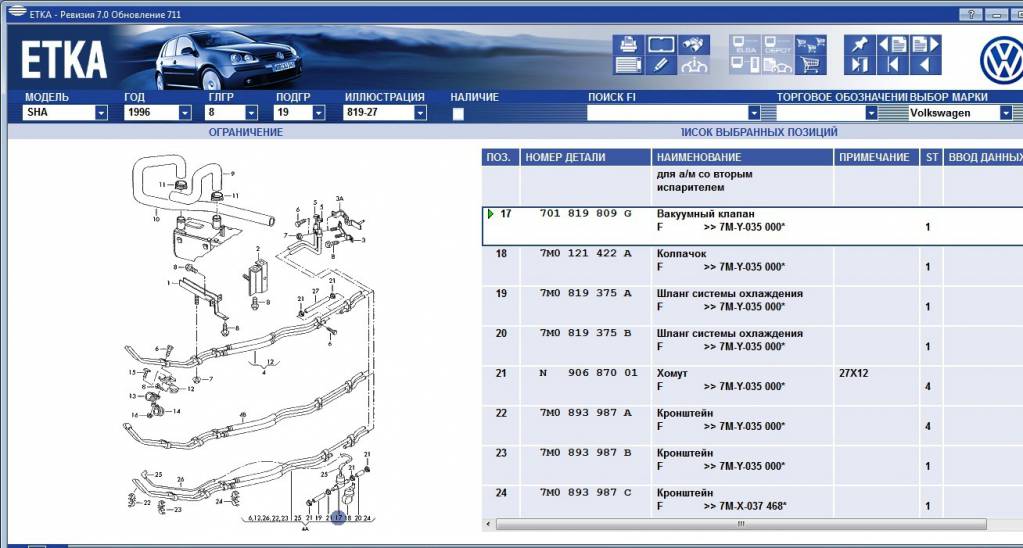Image resolution: width=1023 pixels, height=548 pixels.
Task: Go to next illustration page icon
Action: 925,44
